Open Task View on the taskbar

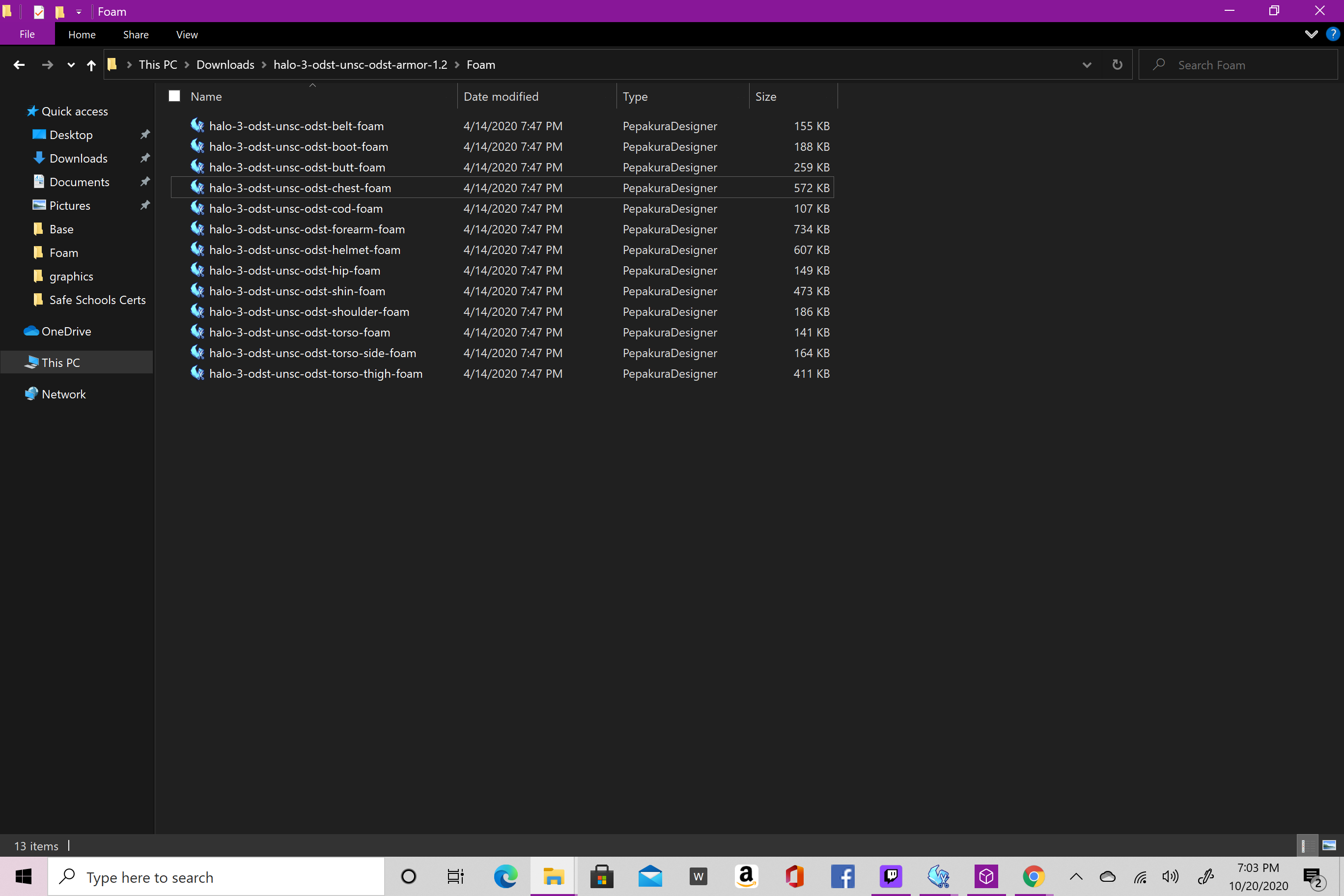point(455,875)
